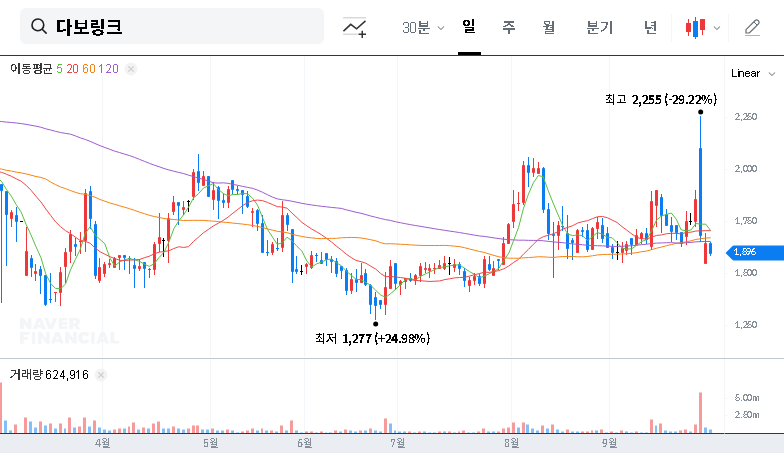Click the 5.00m volume axis label
The width and height of the screenshot is (784, 453).
[746, 398]
